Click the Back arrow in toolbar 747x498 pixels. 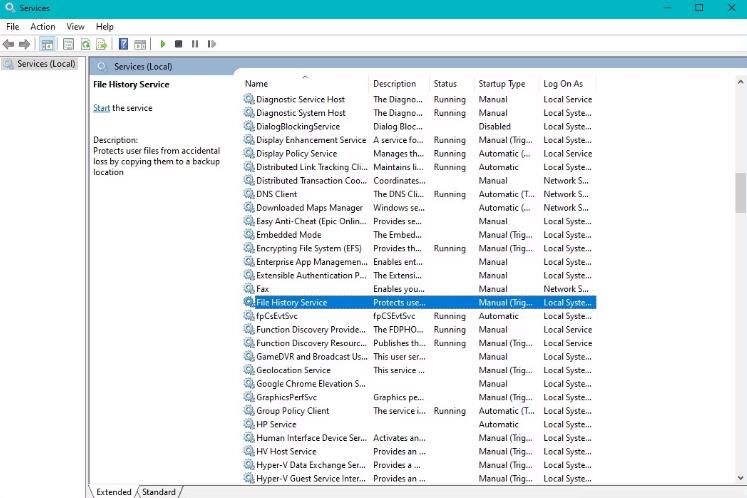pos(8,44)
